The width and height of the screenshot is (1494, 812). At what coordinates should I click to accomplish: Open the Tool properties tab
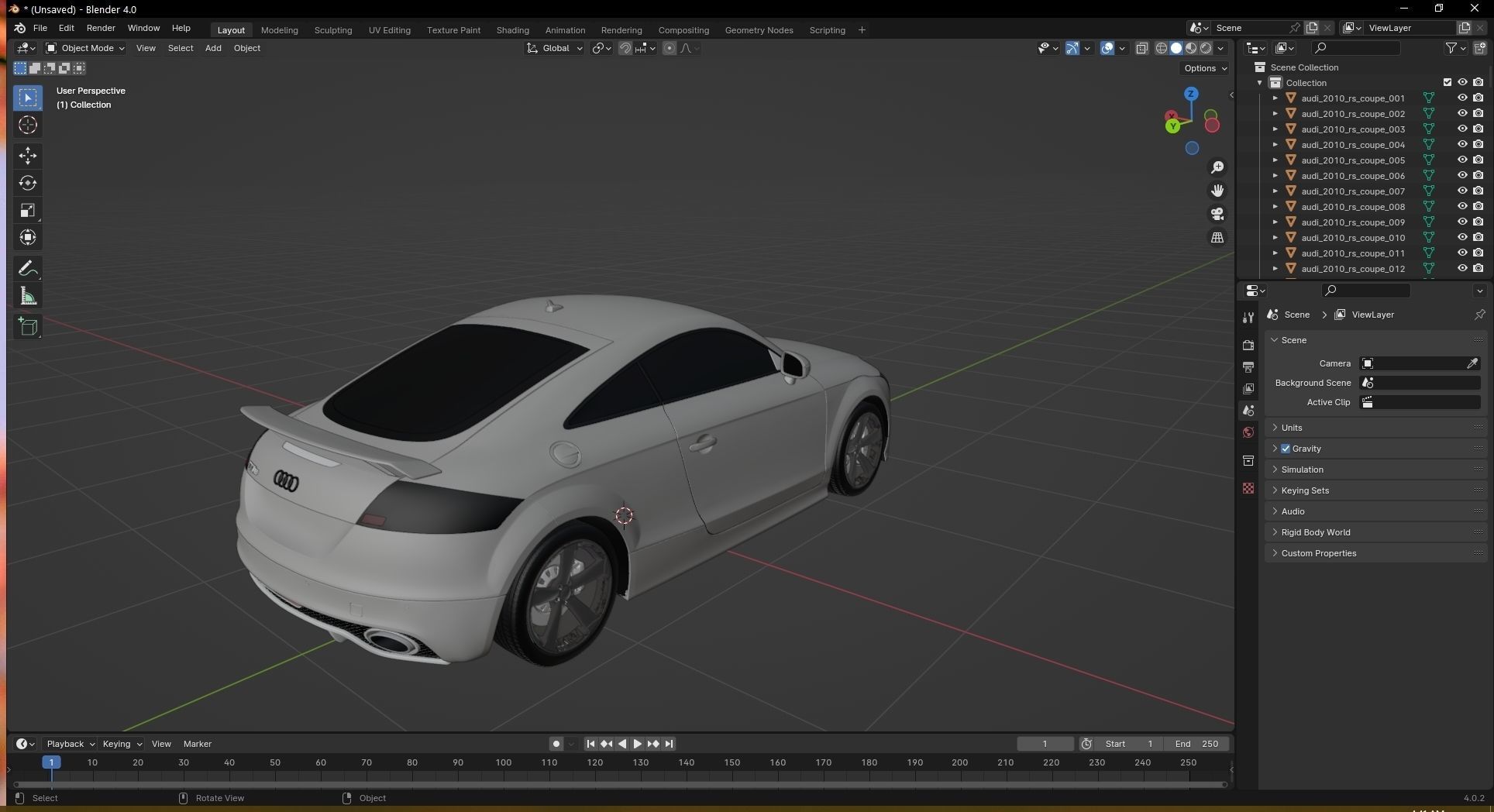point(1248,318)
